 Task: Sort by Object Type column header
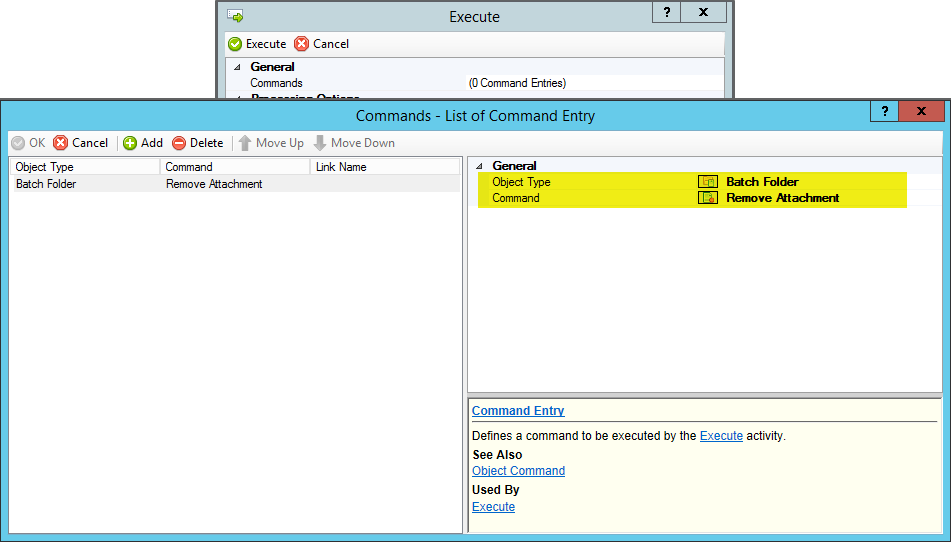point(85,167)
